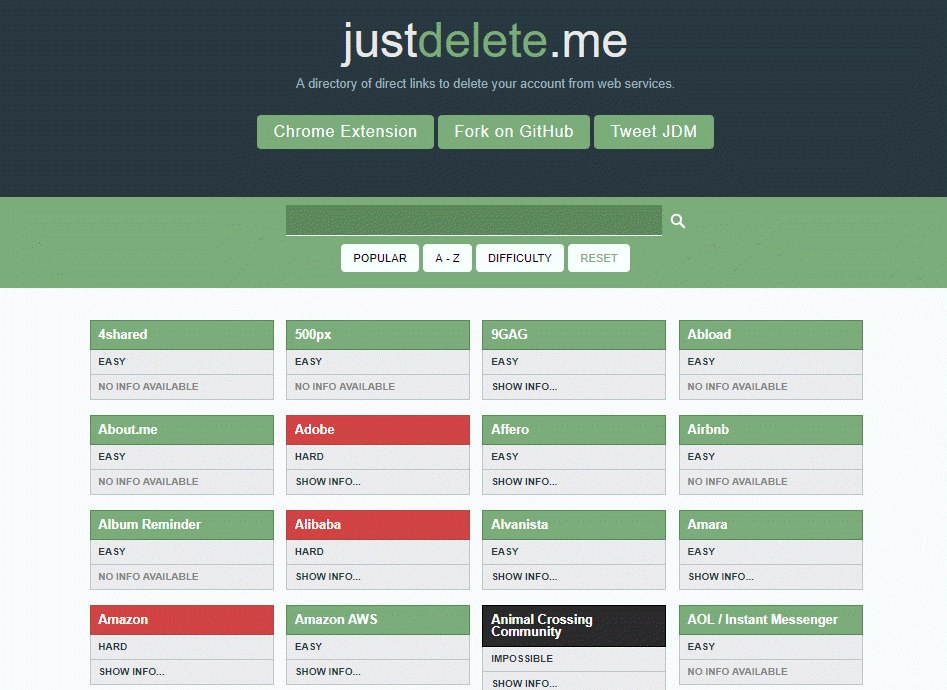
Task: Open Fork on GitHub button
Action: [513, 132]
